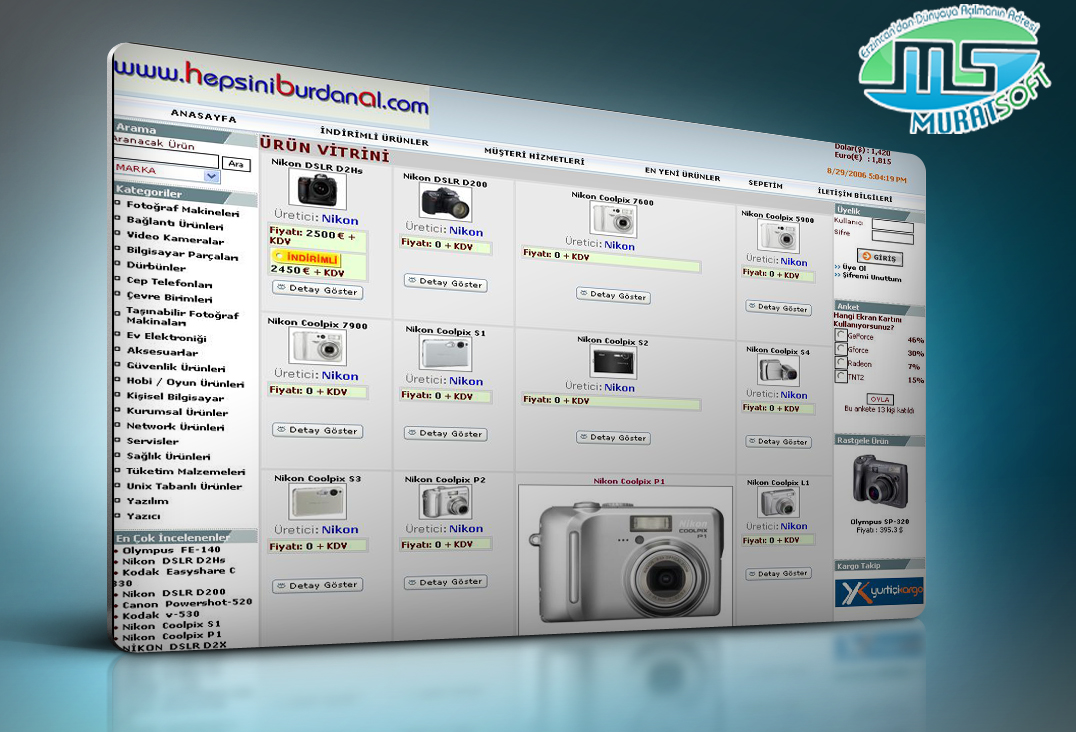Open the Nikon DSLR D200 camera thumbnail

446,203
